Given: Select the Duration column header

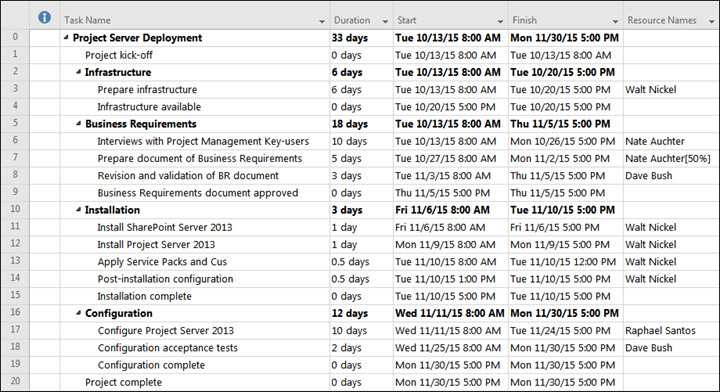Looking at the screenshot, I should (361, 20).
